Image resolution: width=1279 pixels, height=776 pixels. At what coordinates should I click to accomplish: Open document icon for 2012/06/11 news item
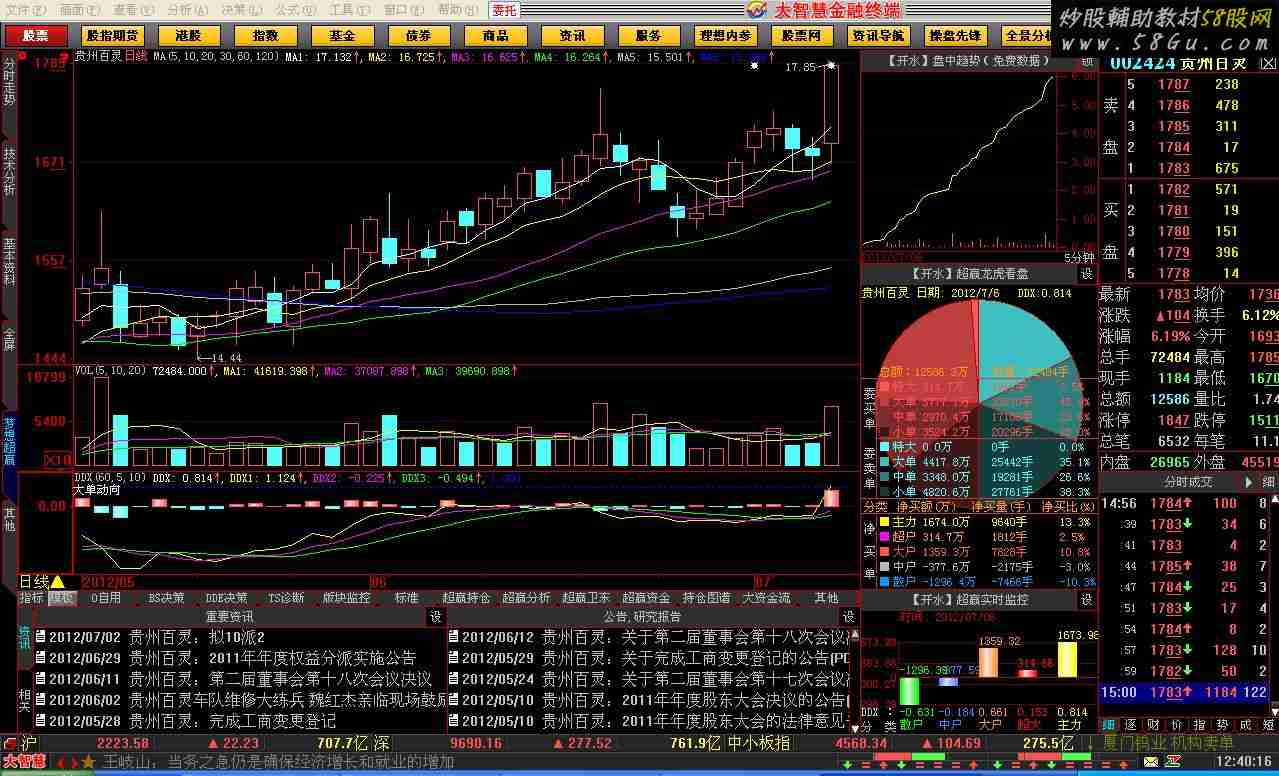click(40, 679)
